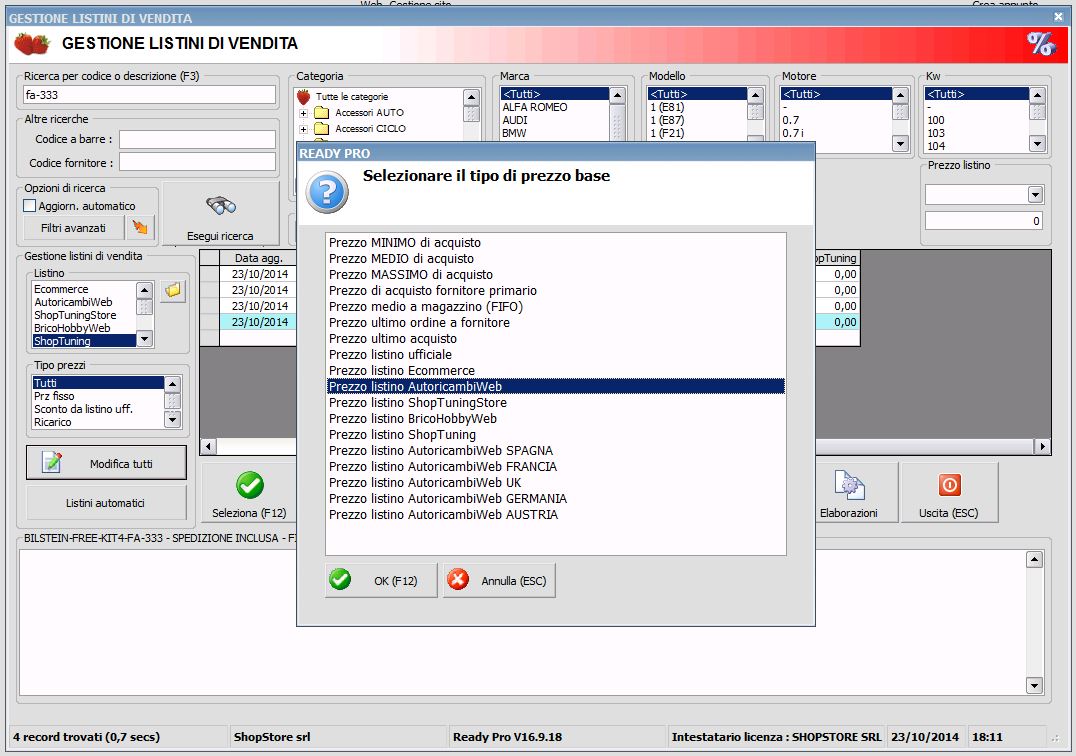Click up arrow of Modello list
This screenshot has width=1076, height=756.
pyautogui.click(x=756, y=95)
